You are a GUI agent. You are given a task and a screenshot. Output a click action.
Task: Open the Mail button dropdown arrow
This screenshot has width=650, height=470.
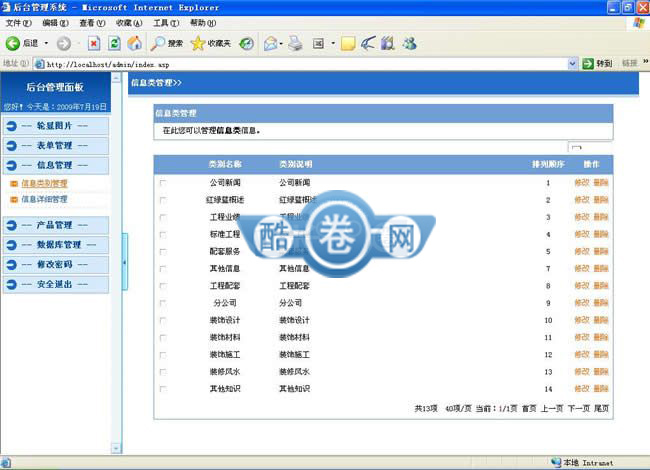click(281, 44)
